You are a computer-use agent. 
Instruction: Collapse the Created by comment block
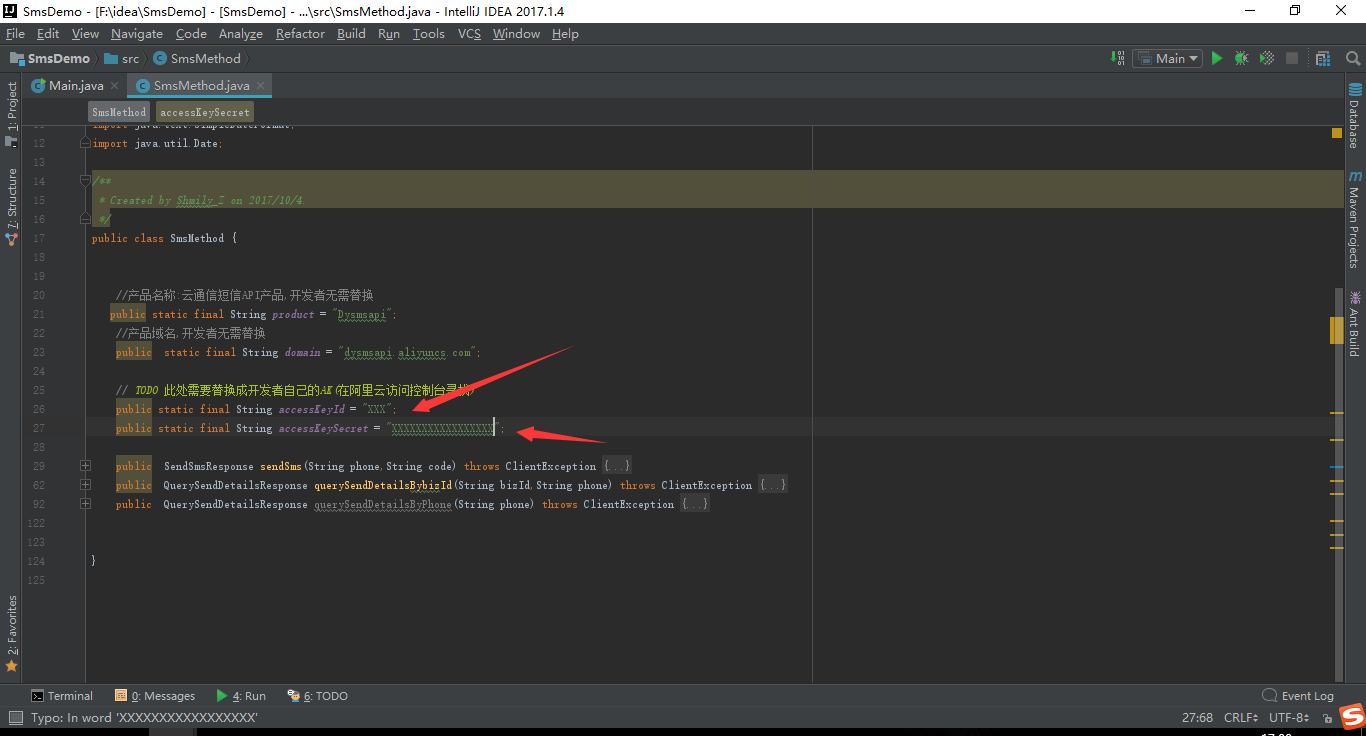point(85,181)
